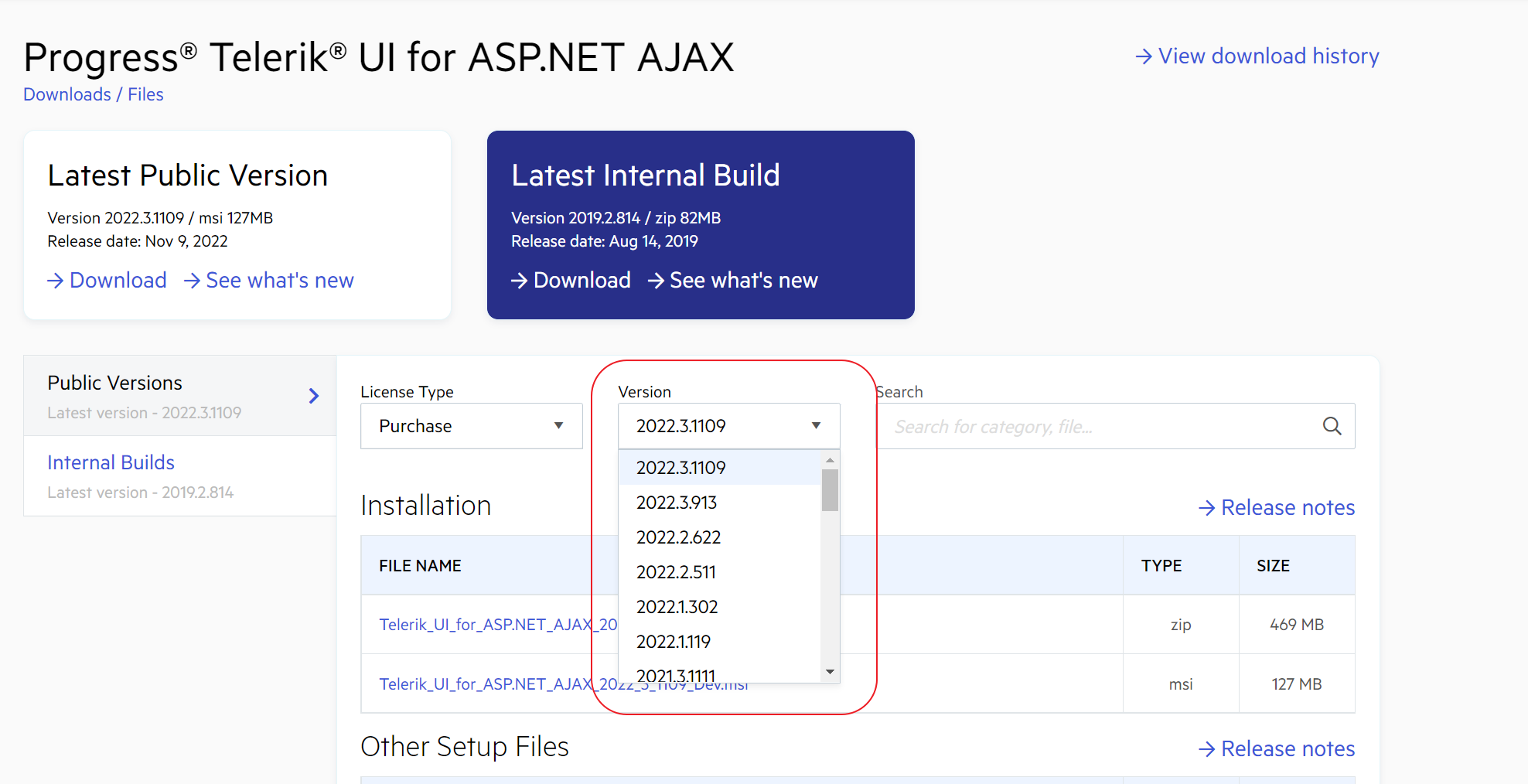Click the Public Versions chevron arrow

click(x=313, y=396)
